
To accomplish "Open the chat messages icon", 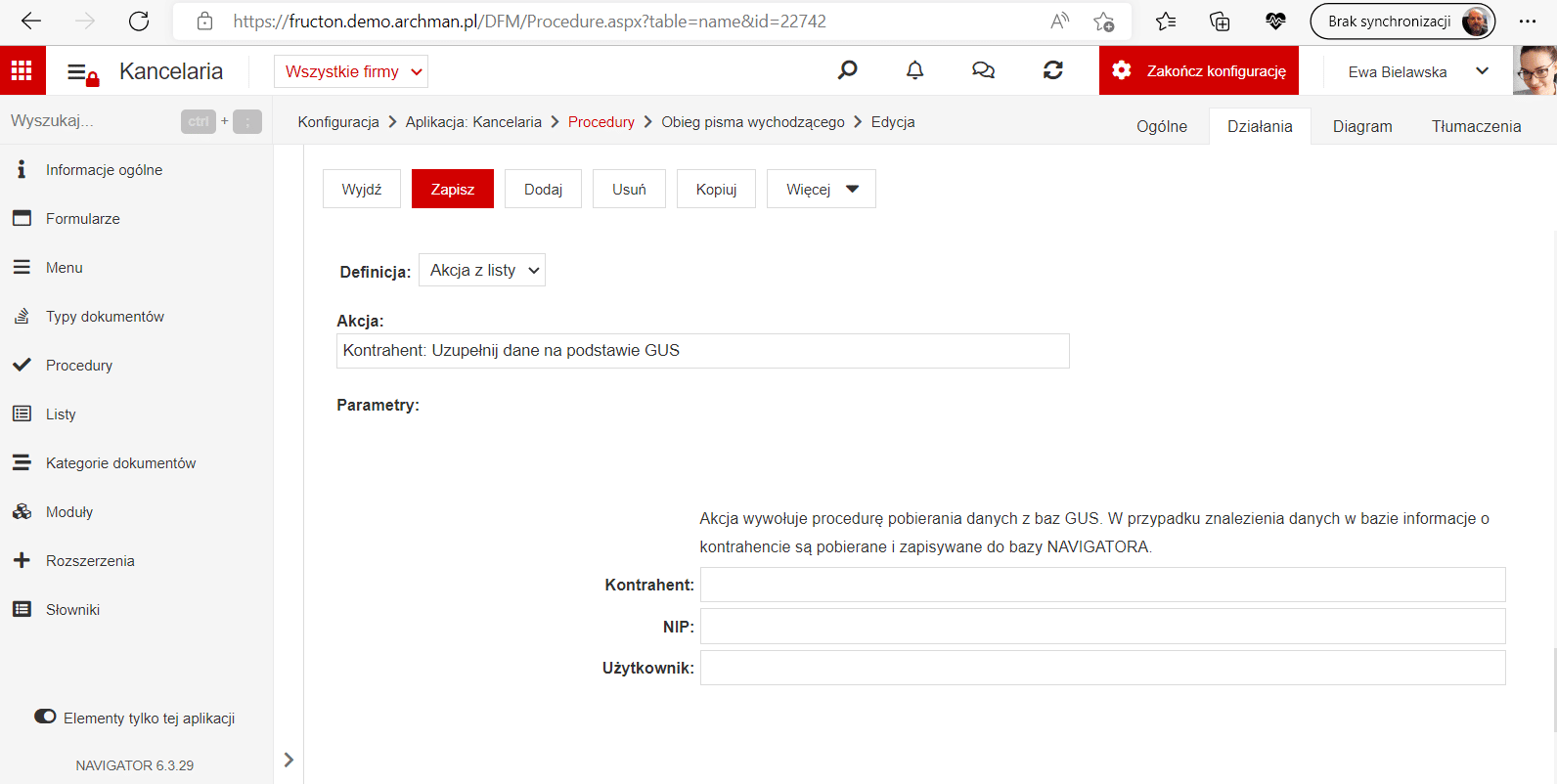I will (983, 70).
